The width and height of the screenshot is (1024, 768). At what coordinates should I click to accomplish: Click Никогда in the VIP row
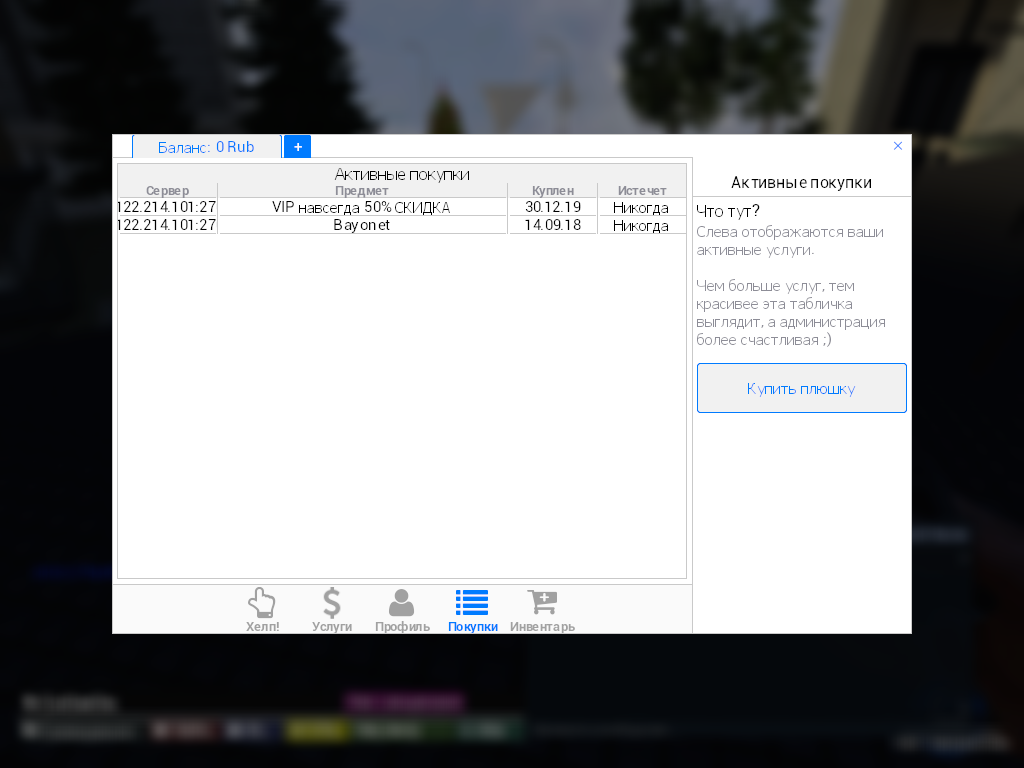(642, 208)
